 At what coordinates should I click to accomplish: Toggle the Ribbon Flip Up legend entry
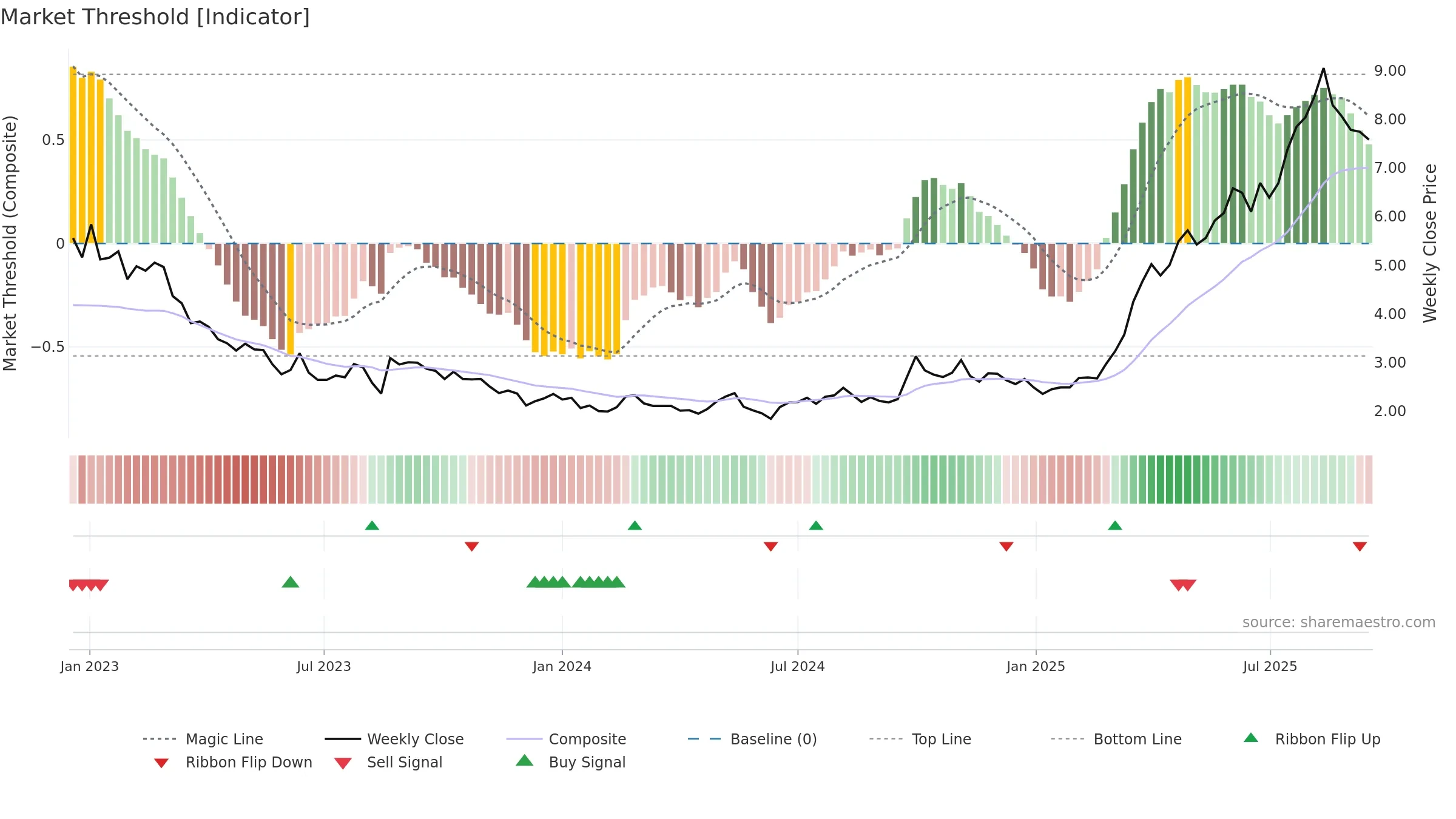[x=1312, y=739]
